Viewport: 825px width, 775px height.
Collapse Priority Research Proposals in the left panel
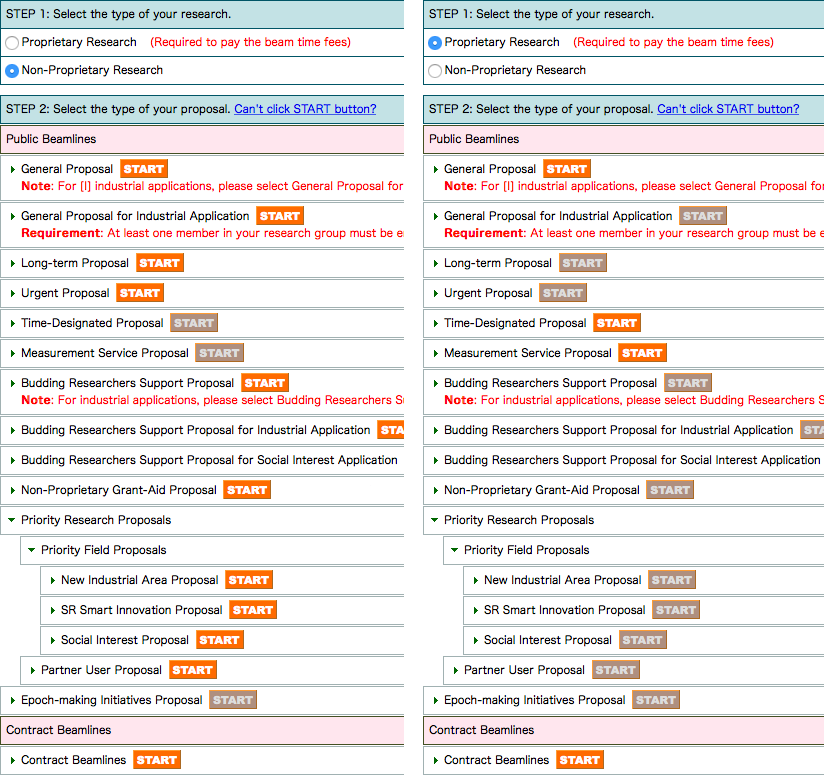click(12, 520)
